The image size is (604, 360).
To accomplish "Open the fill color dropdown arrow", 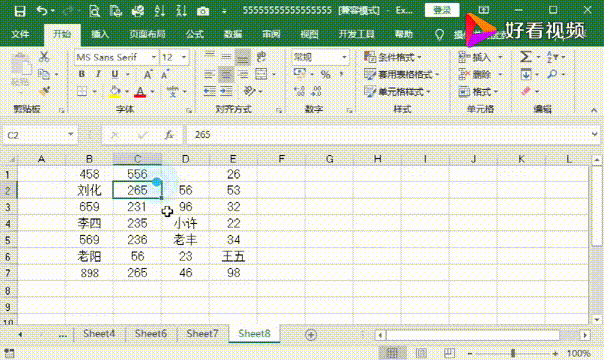I will 127,92.
